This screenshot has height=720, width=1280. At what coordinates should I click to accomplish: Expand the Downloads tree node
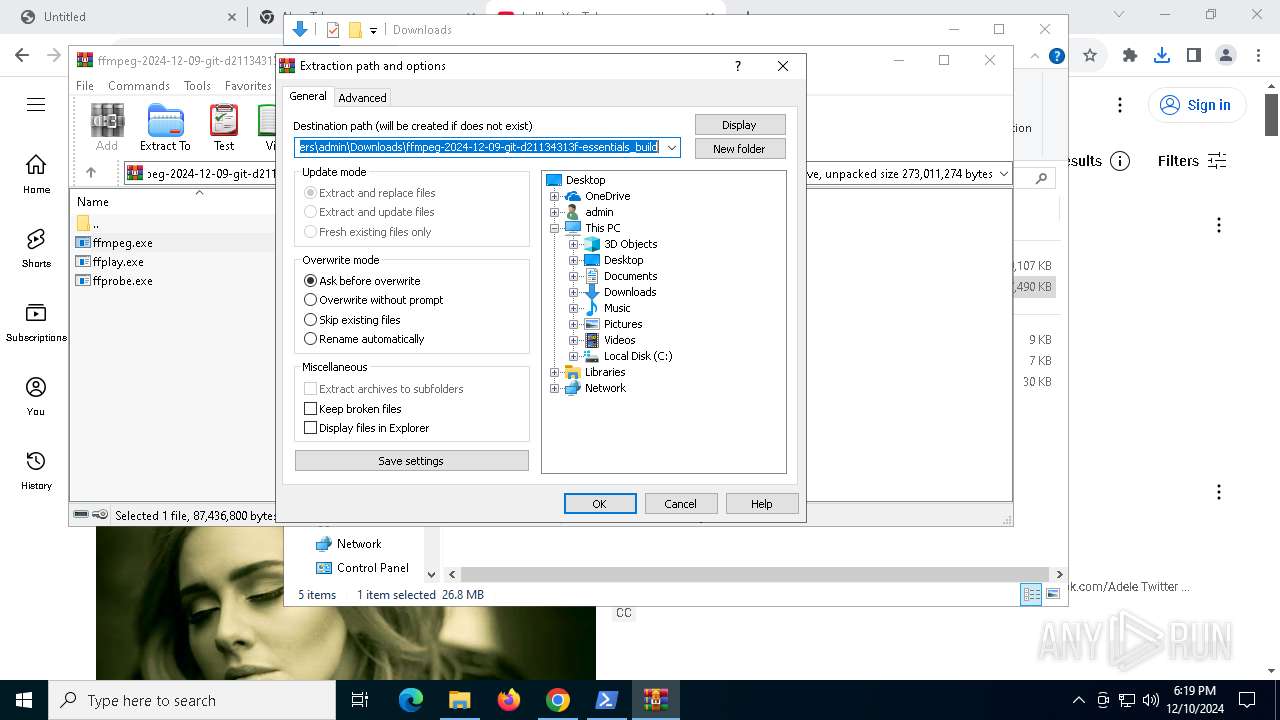574,292
